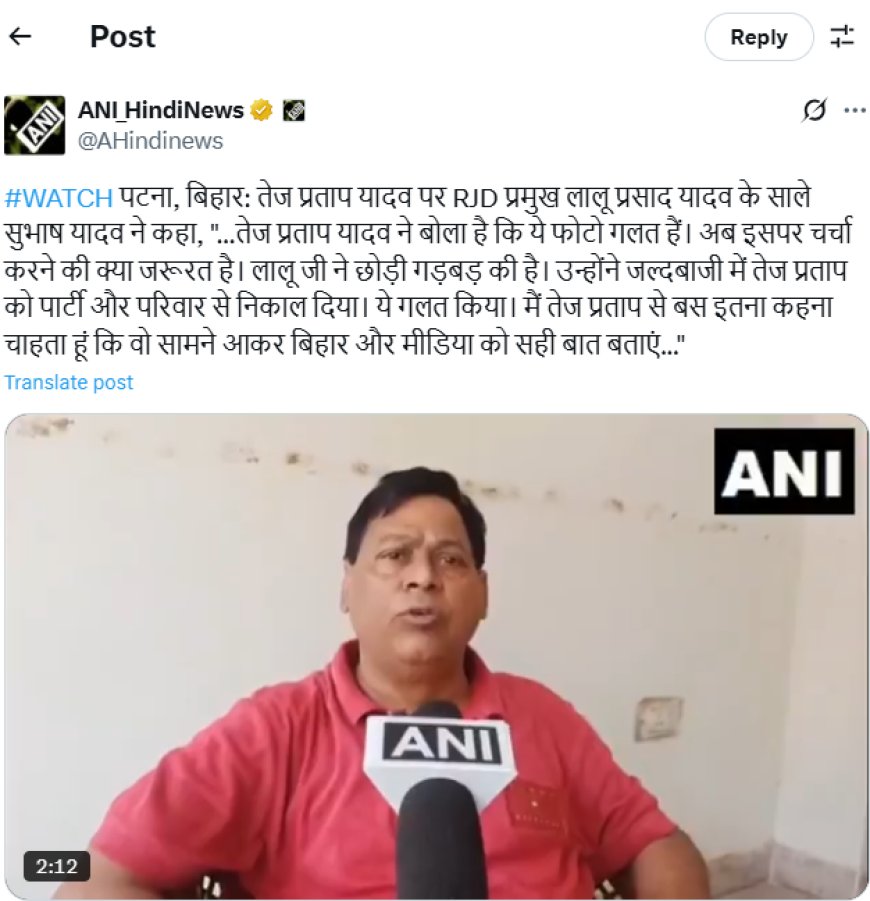The width and height of the screenshot is (870, 901).
Task: Open the three-dot more options menu
Action: pyautogui.click(x=855, y=110)
